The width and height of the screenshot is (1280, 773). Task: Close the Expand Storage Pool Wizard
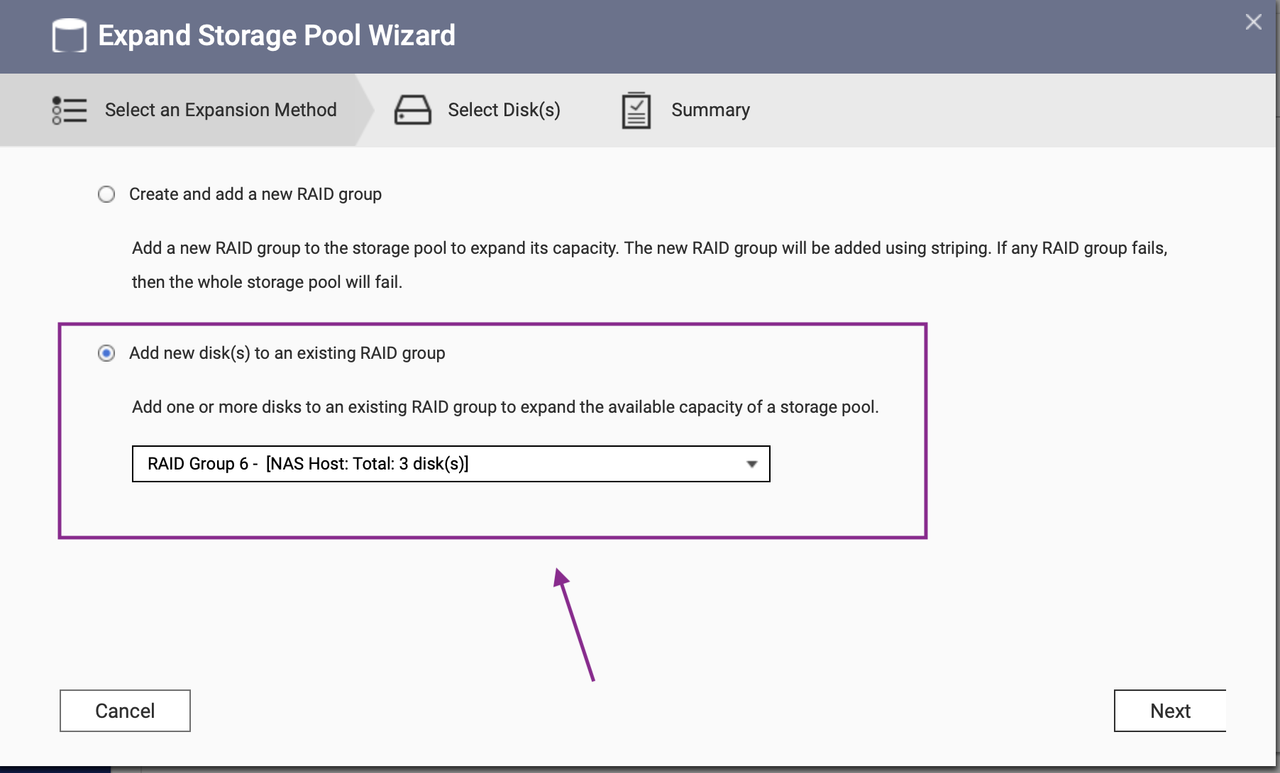click(x=1253, y=21)
